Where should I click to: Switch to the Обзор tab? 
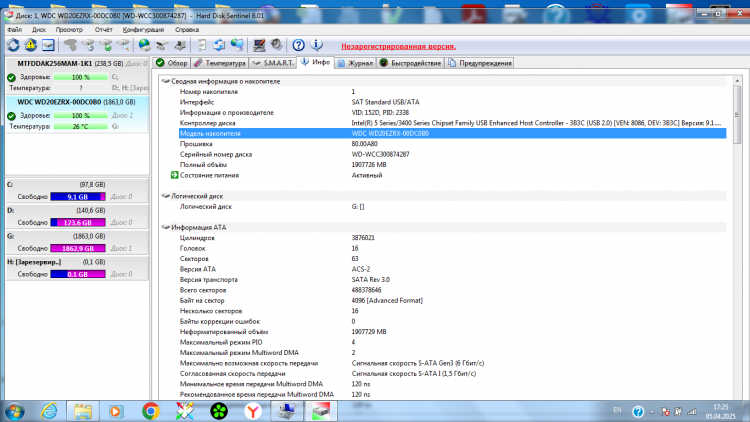click(172, 63)
